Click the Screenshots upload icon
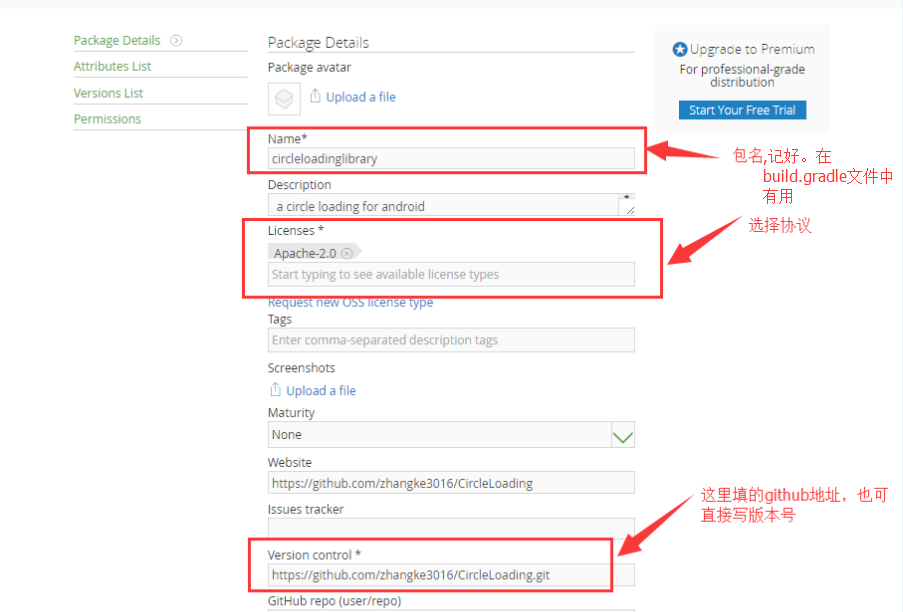This screenshot has width=903, height=612. [x=276, y=390]
